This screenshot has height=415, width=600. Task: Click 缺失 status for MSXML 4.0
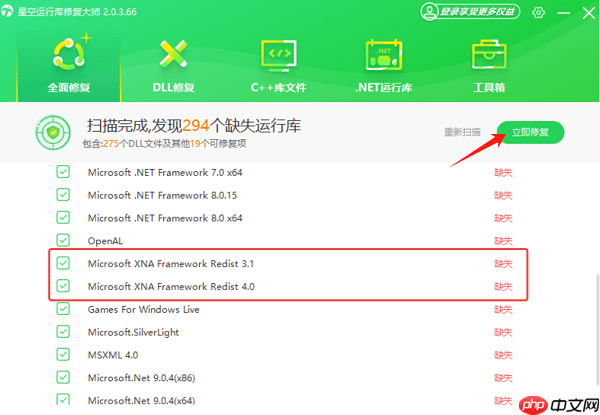click(x=503, y=355)
